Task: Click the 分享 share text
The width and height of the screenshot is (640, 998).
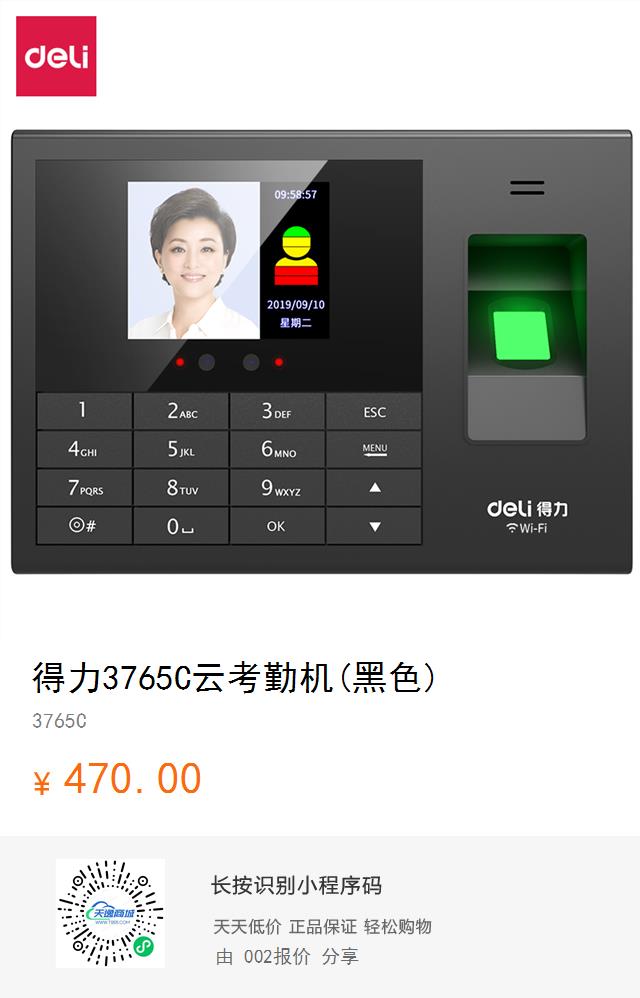Action: tap(340, 957)
